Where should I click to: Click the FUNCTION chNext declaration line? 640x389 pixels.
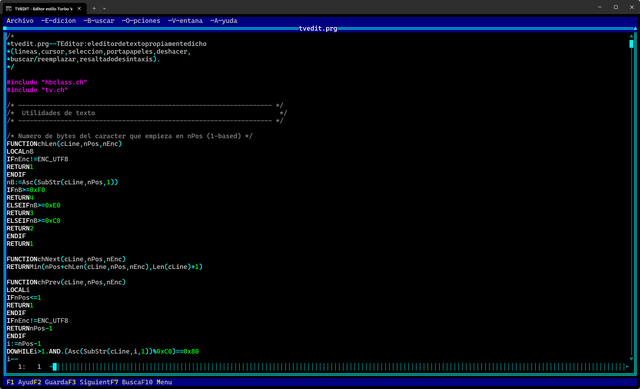click(66, 259)
